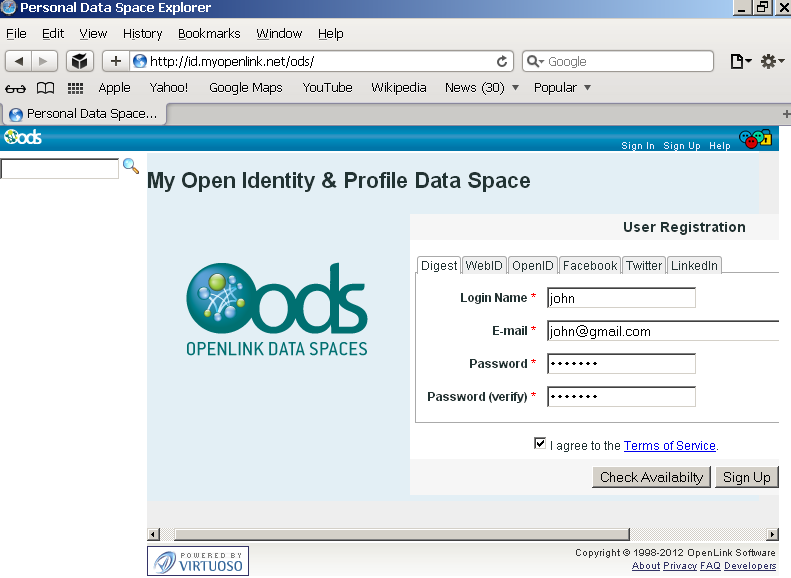Open the History menu
Screen dimensions: 791x578
[142, 33]
